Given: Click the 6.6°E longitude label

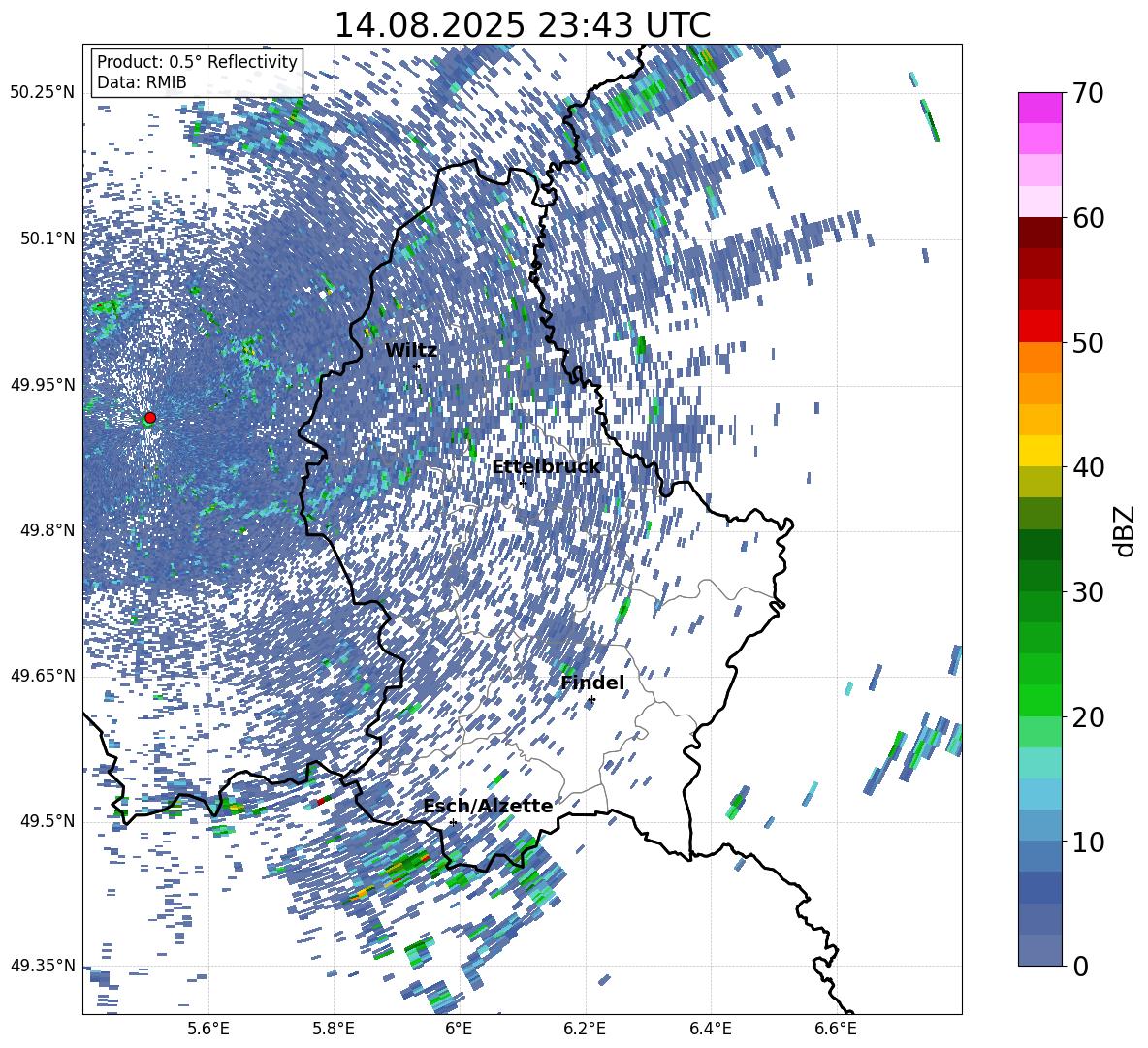Looking at the screenshot, I should click(836, 1029).
